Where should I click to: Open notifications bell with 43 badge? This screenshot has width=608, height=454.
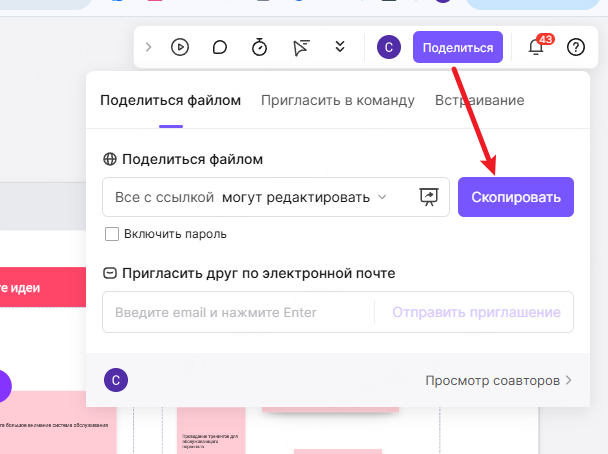[539, 45]
